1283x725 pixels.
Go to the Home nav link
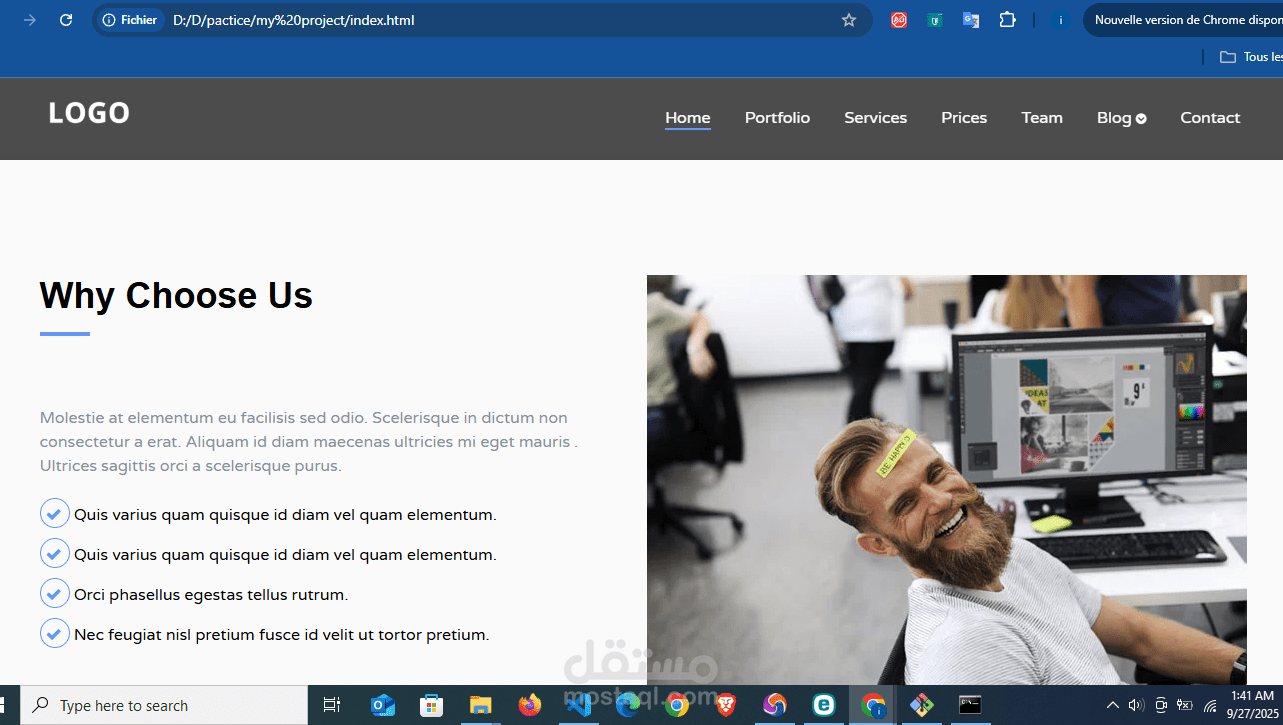click(688, 118)
